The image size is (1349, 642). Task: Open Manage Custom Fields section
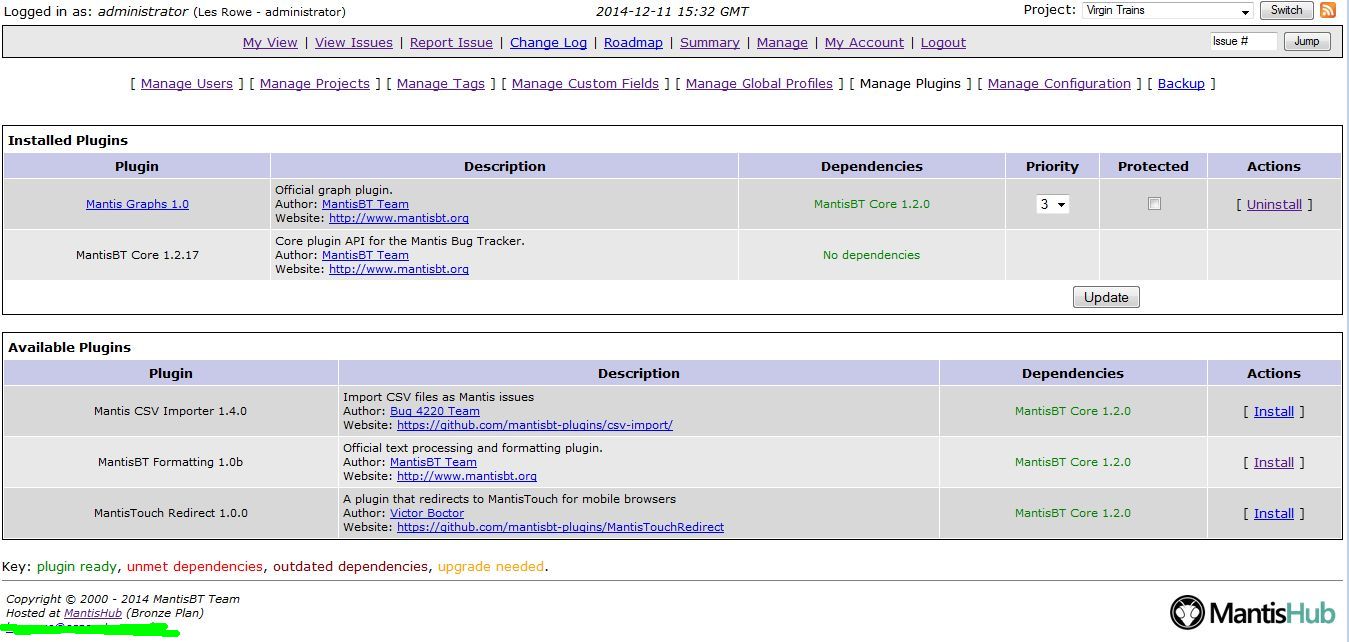click(585, 84)
